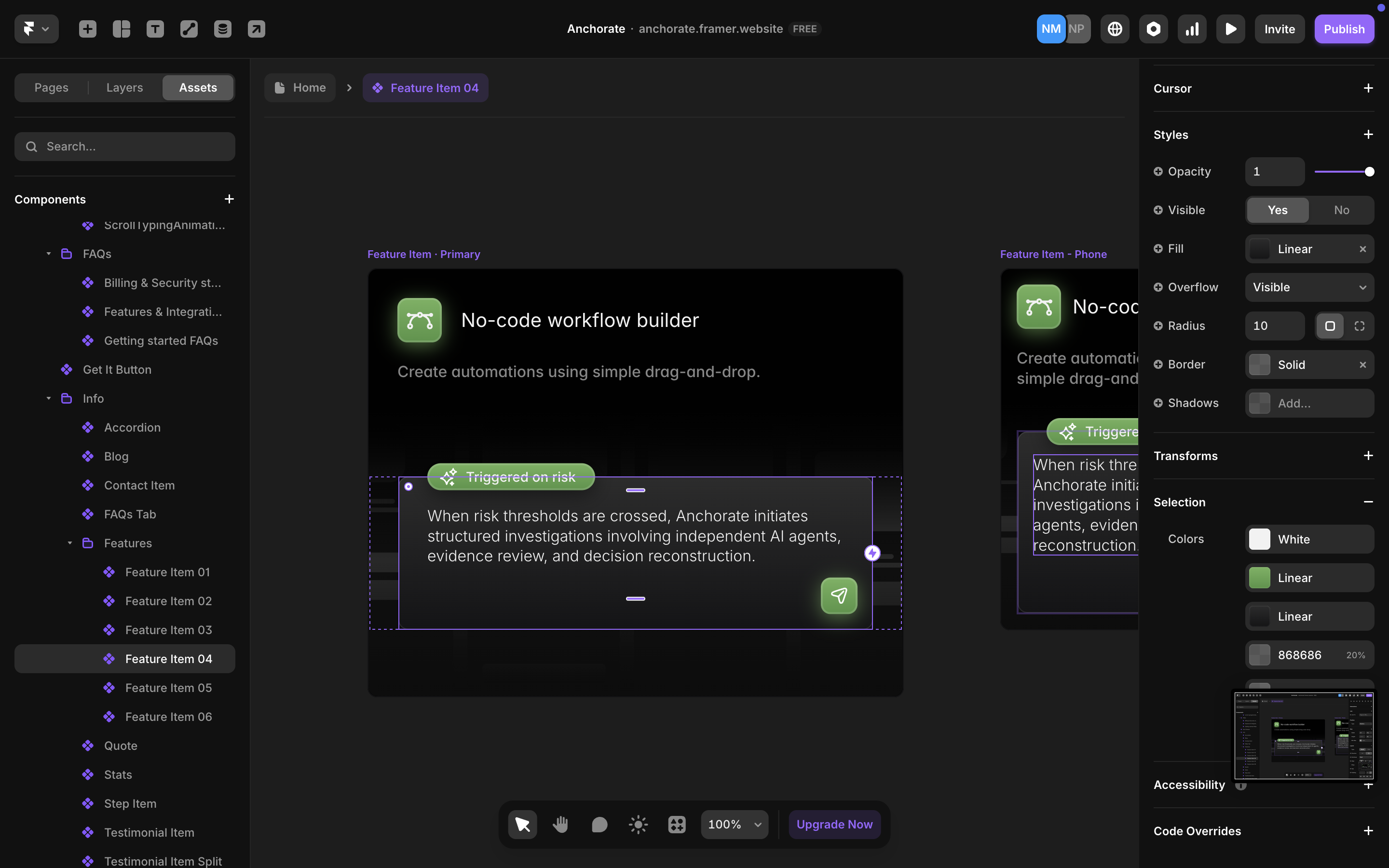Open the Overflow dropdown set to Visible
Image resolution: width=1389 pixels, height=868 pixels.
click(1309, 287)
